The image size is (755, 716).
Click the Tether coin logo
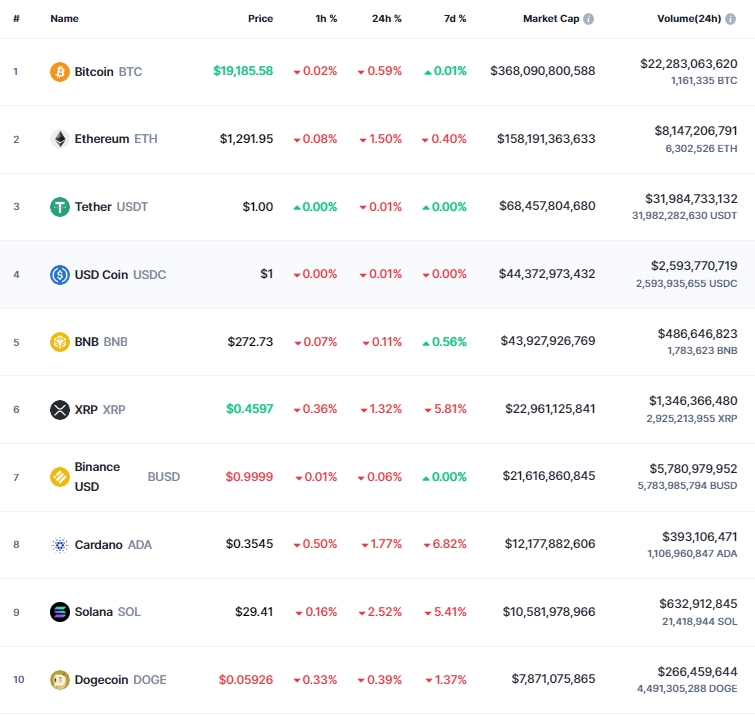click(60, 207)
